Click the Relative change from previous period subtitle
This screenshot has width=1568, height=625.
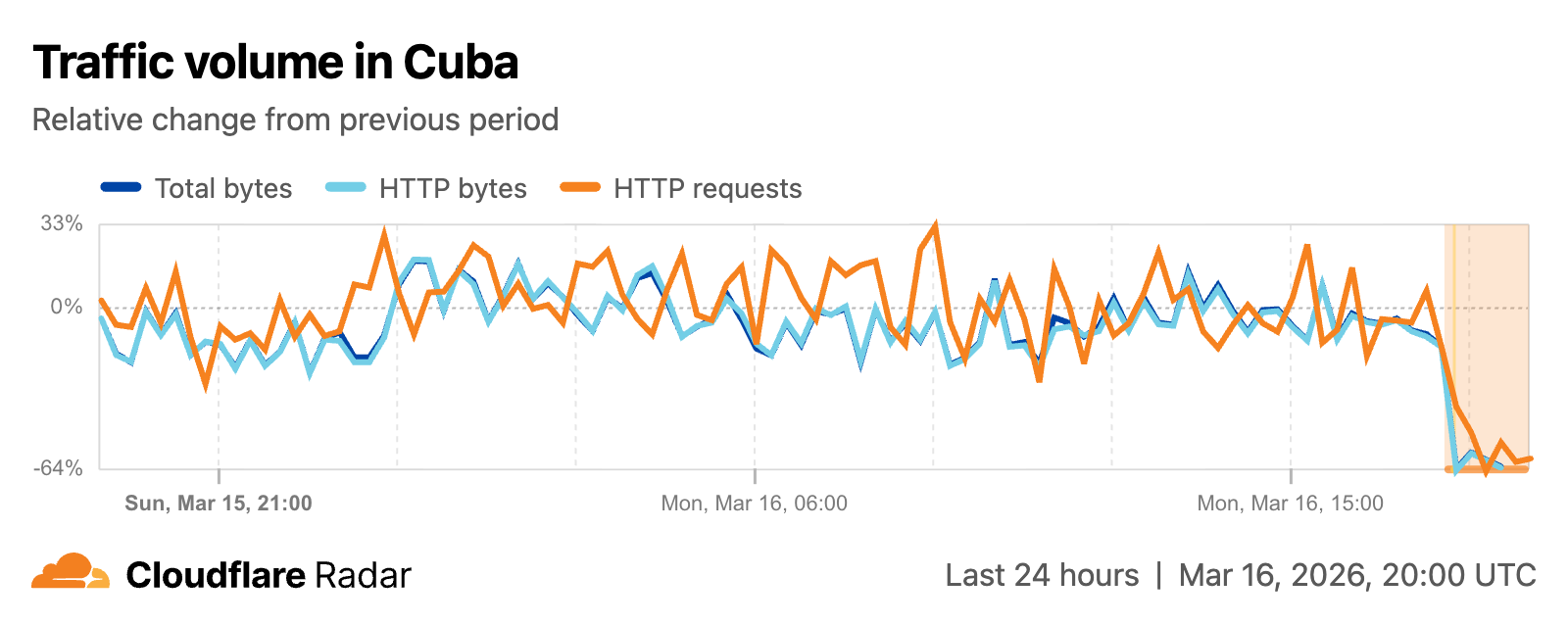[295, 120]
